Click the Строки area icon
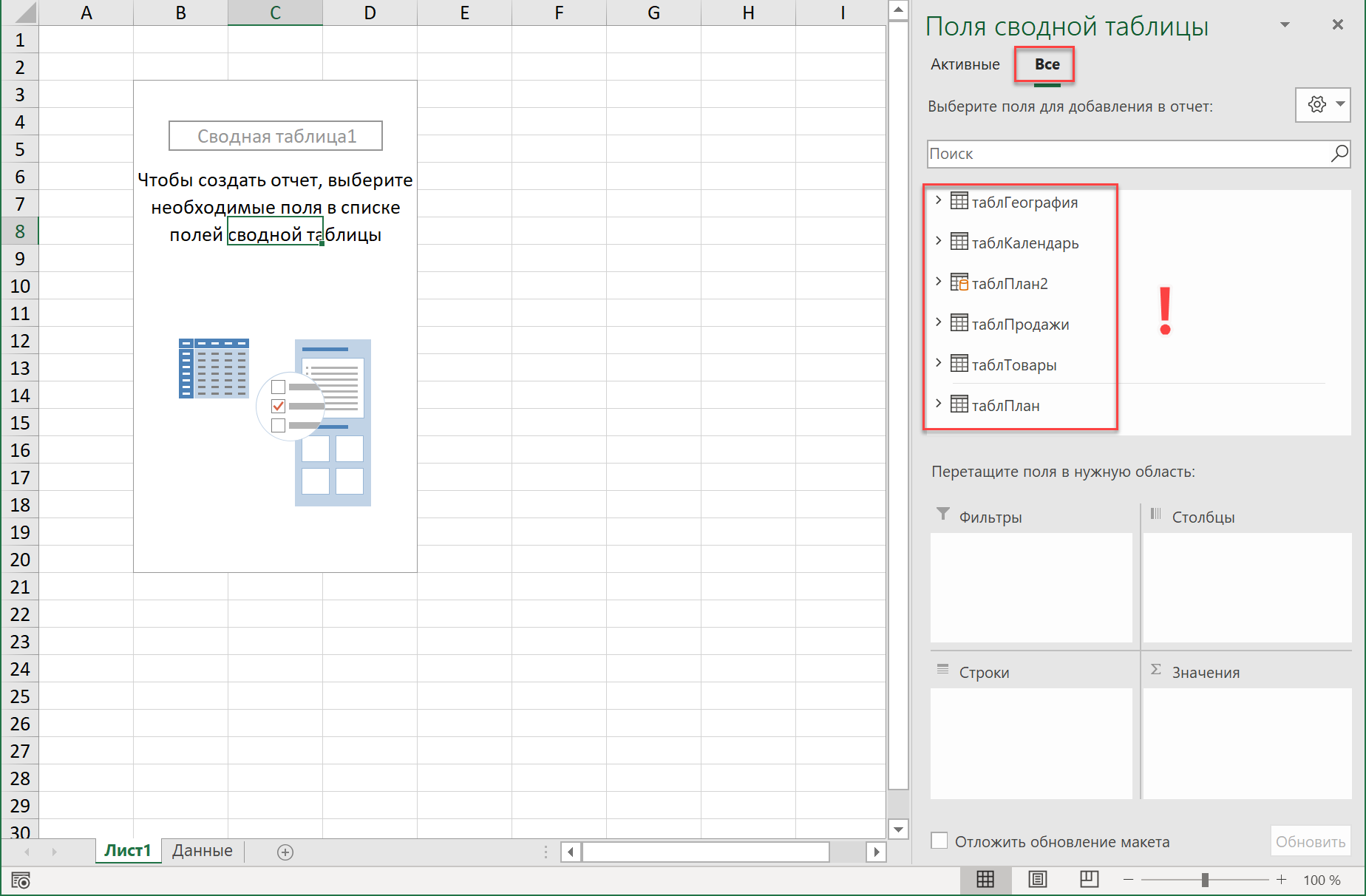The image size is (1366, 896). 942,670
